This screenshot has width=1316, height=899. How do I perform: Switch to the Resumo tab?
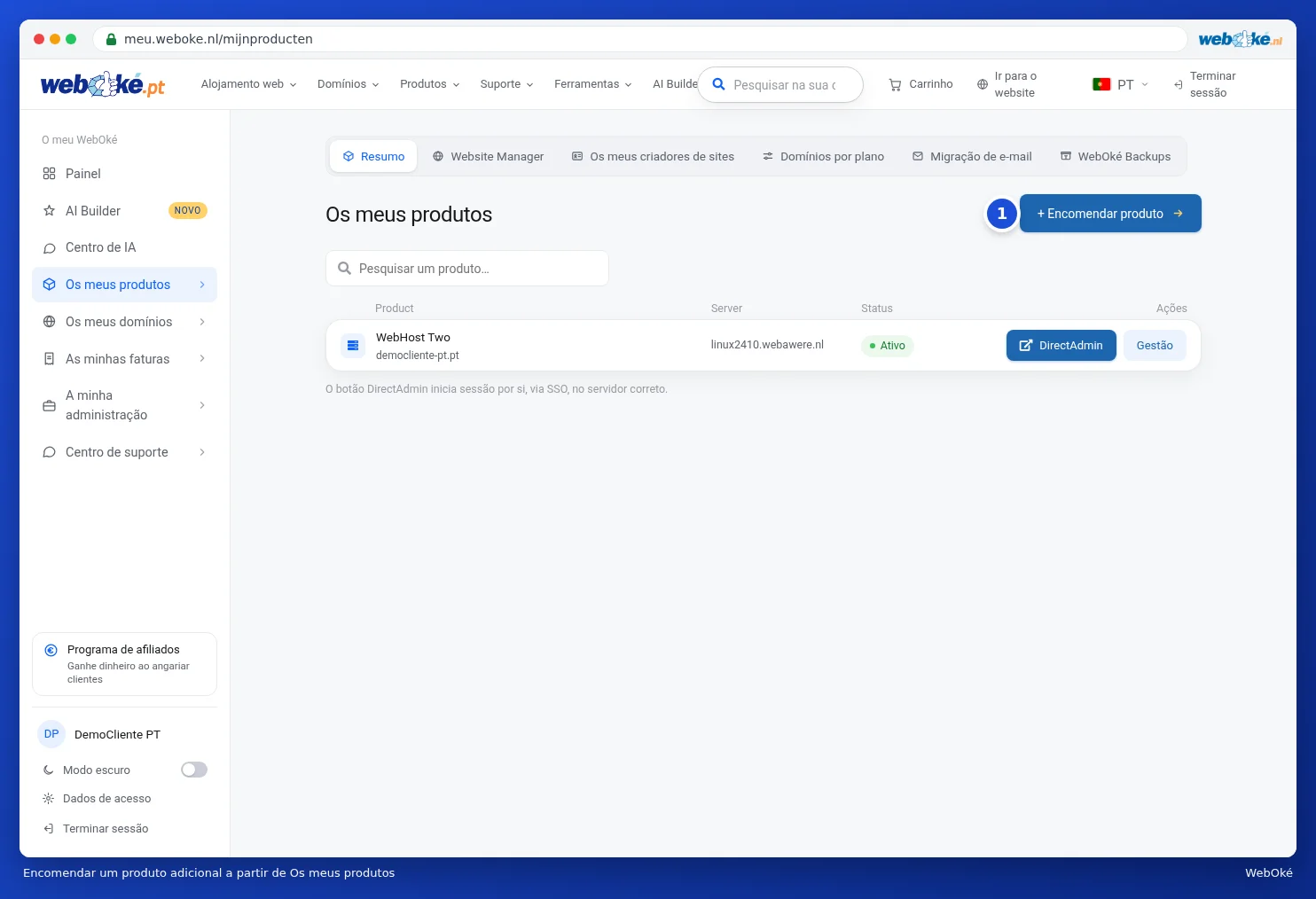(x=373, y=157)
